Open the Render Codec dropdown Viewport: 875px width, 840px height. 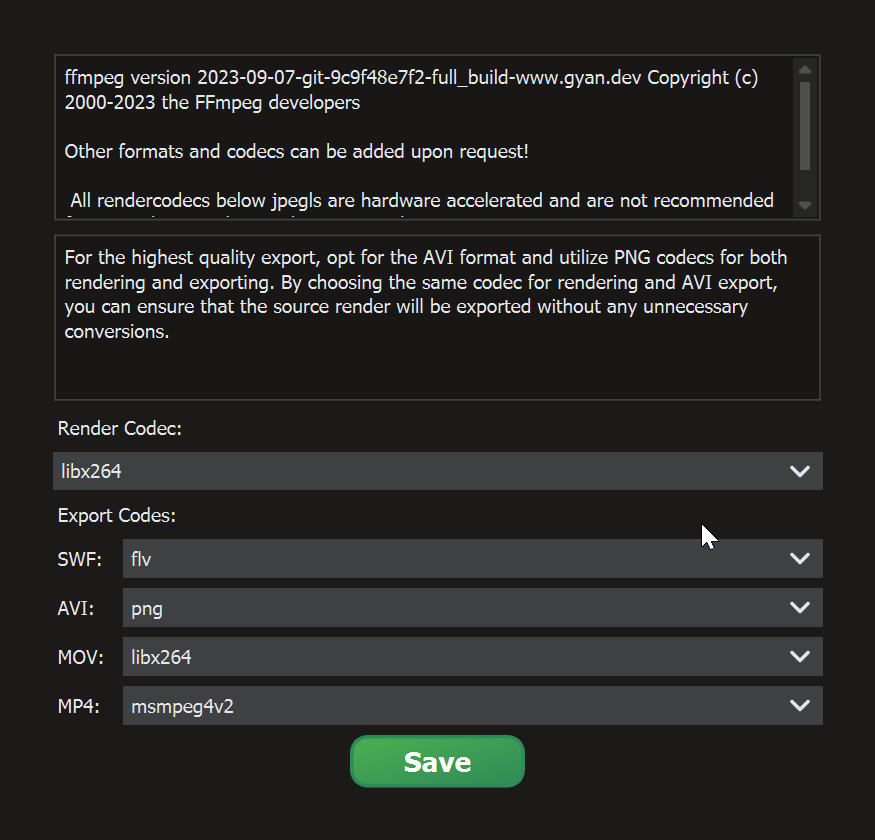point(437,471)
